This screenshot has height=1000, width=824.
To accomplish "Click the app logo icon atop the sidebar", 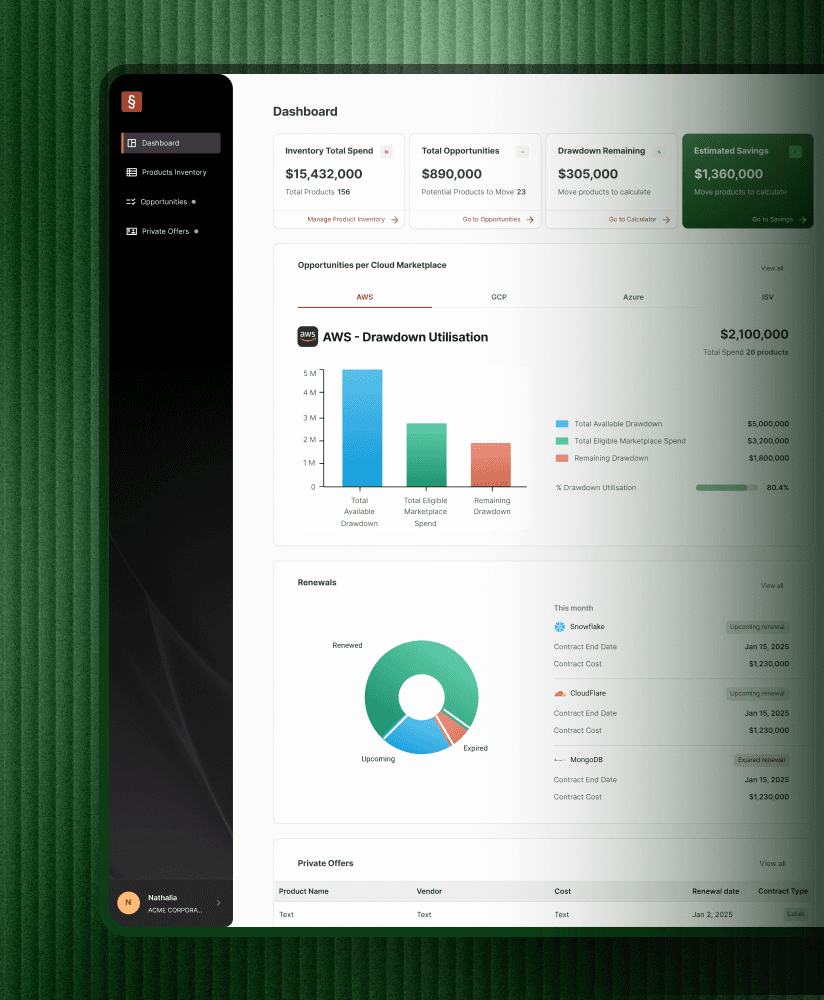I will (x=131, y=101).
